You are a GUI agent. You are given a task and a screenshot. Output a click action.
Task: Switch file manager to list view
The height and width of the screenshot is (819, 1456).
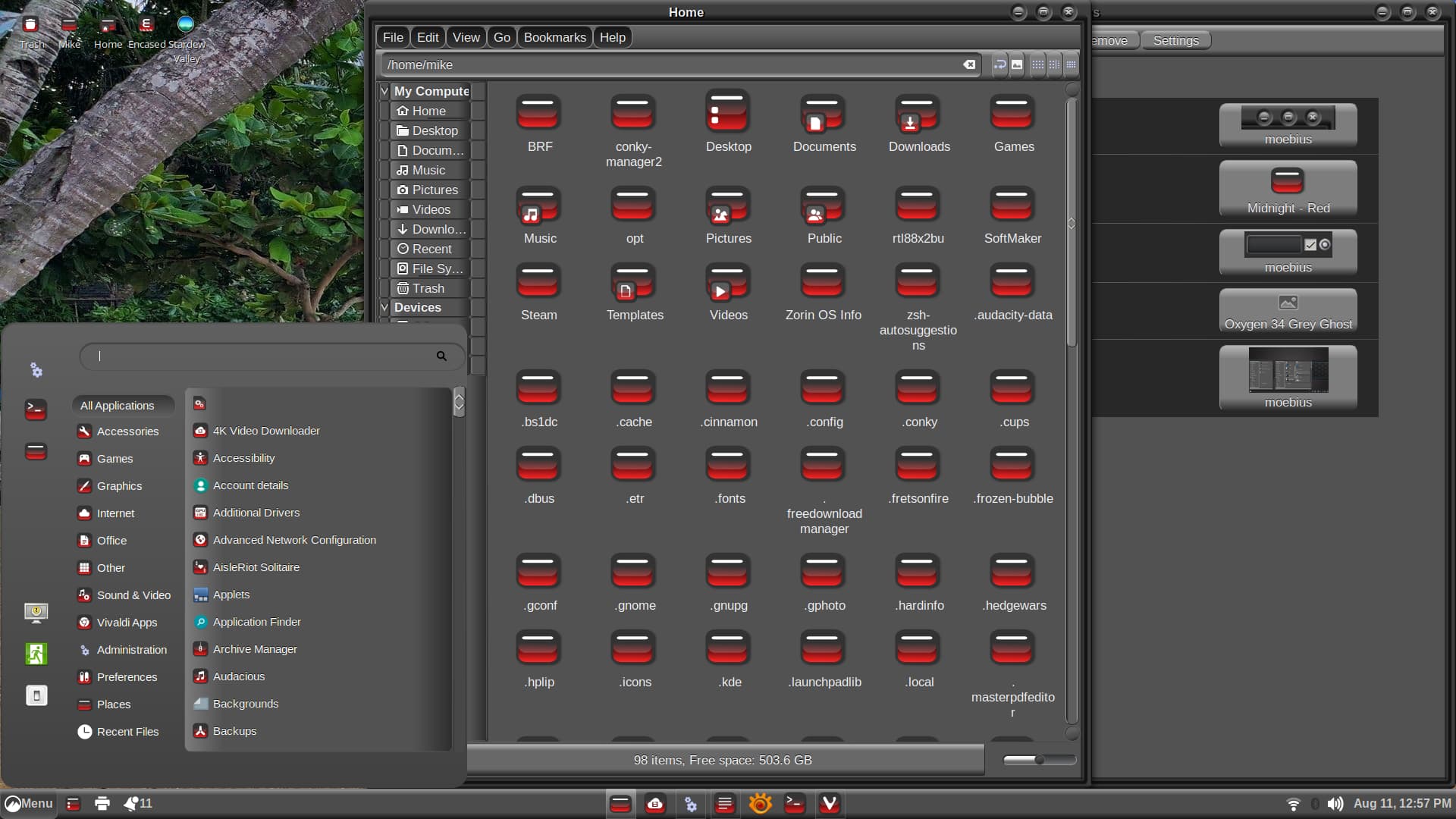(1054, 64)
